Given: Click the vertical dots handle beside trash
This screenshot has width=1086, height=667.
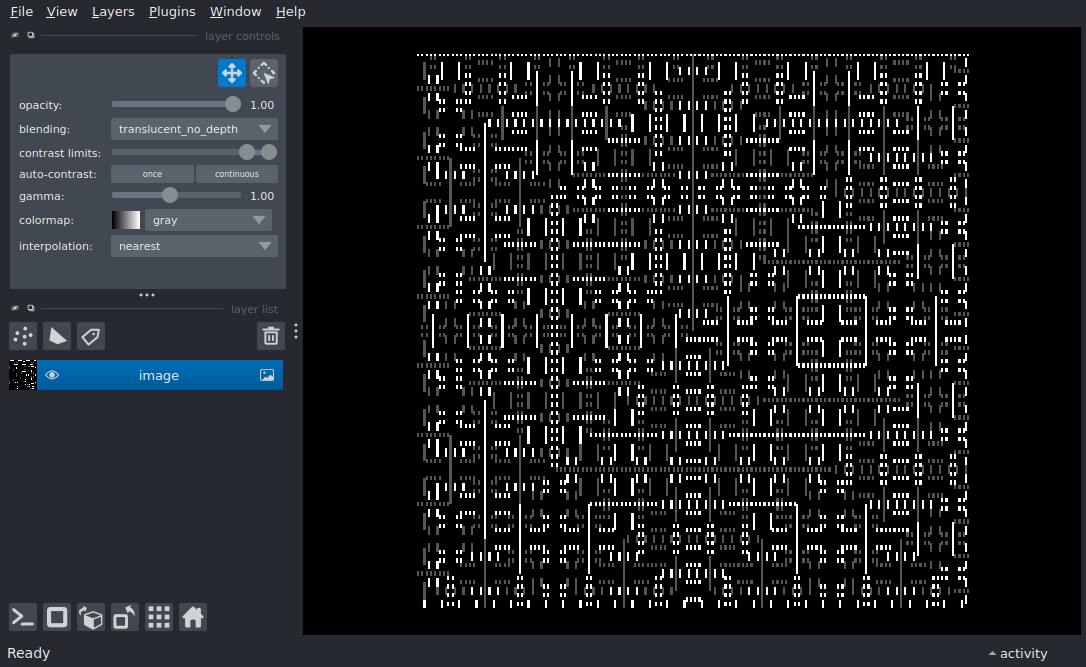Looking at the screenshot, I should coord(296,331).
